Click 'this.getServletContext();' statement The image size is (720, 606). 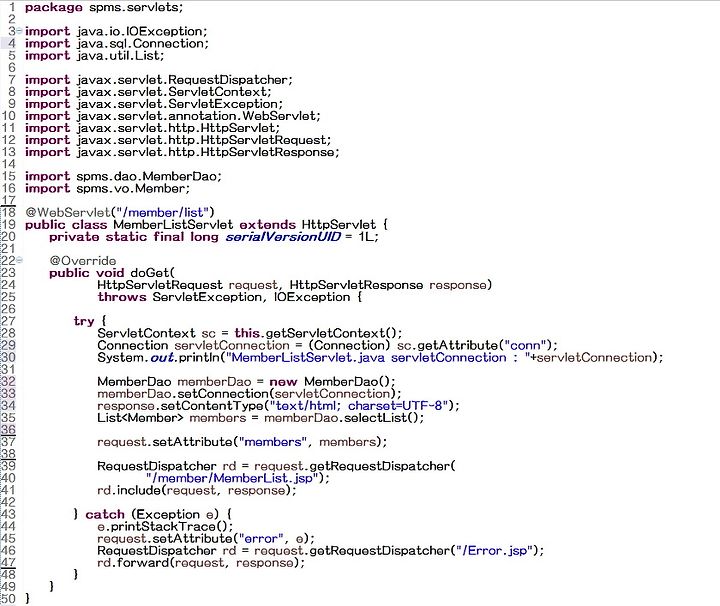coord(318,333)
